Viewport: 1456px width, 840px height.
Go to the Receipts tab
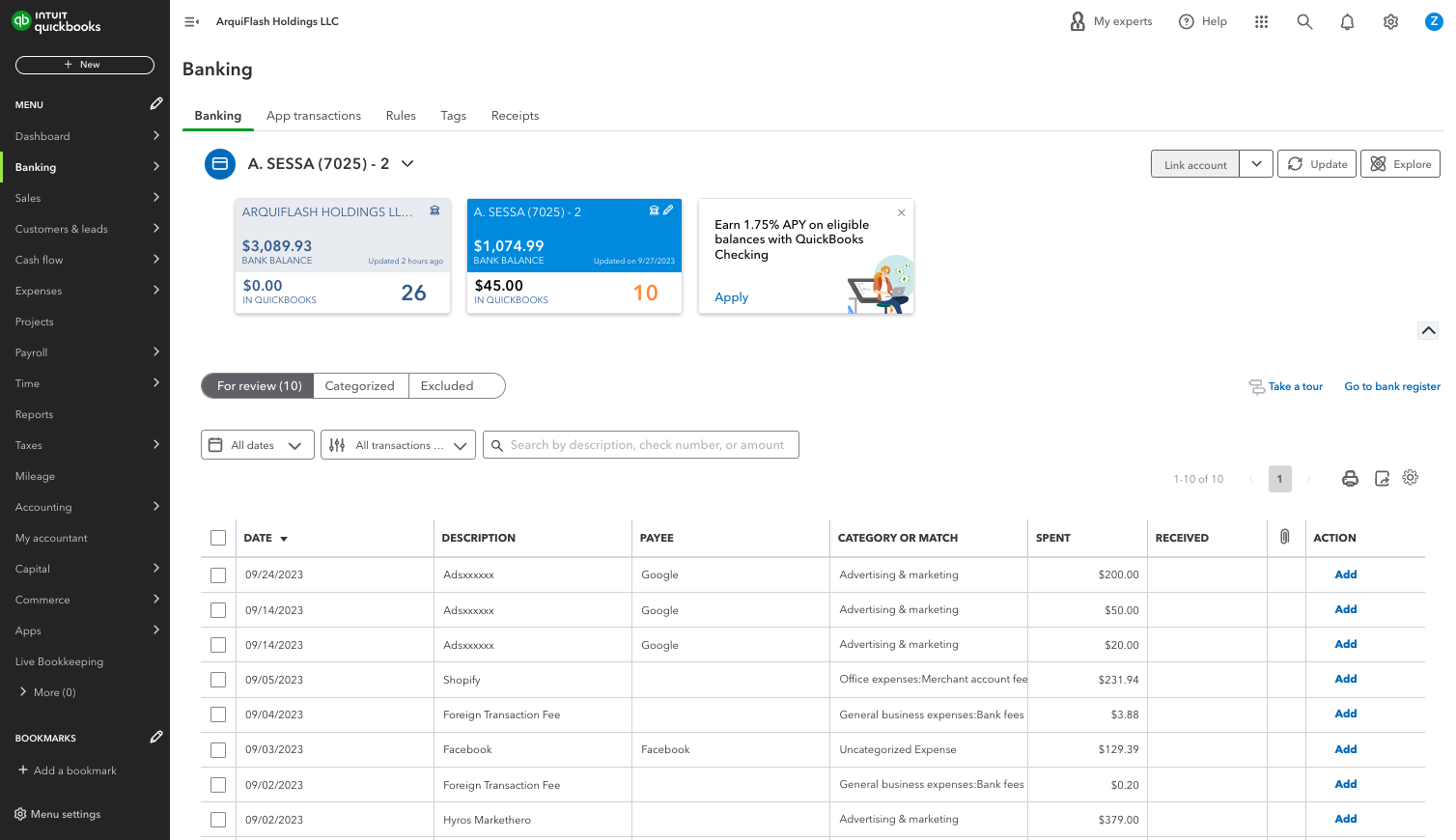tap(515, 116)
